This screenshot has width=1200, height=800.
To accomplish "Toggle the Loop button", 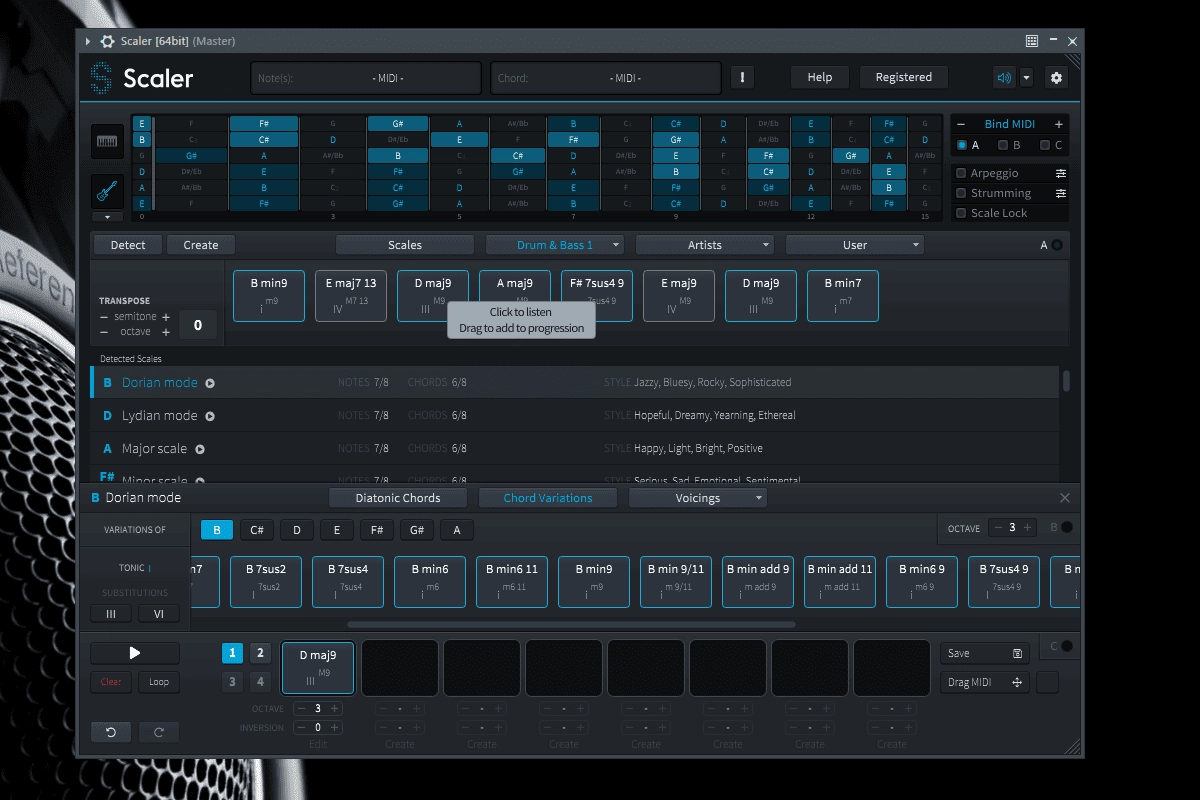I will [x=159, y=682].
